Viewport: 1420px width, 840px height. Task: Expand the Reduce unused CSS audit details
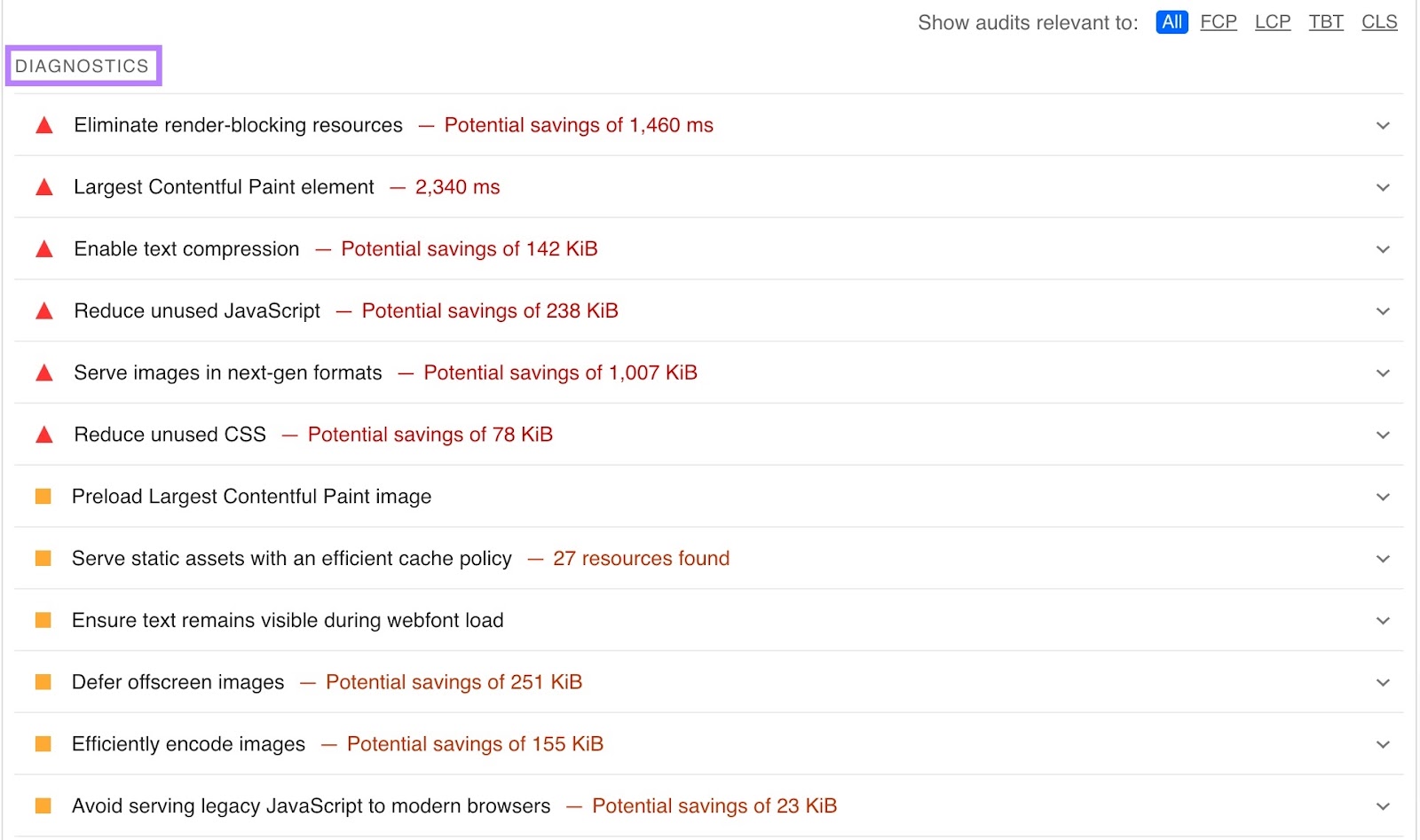pos(1382,435)
